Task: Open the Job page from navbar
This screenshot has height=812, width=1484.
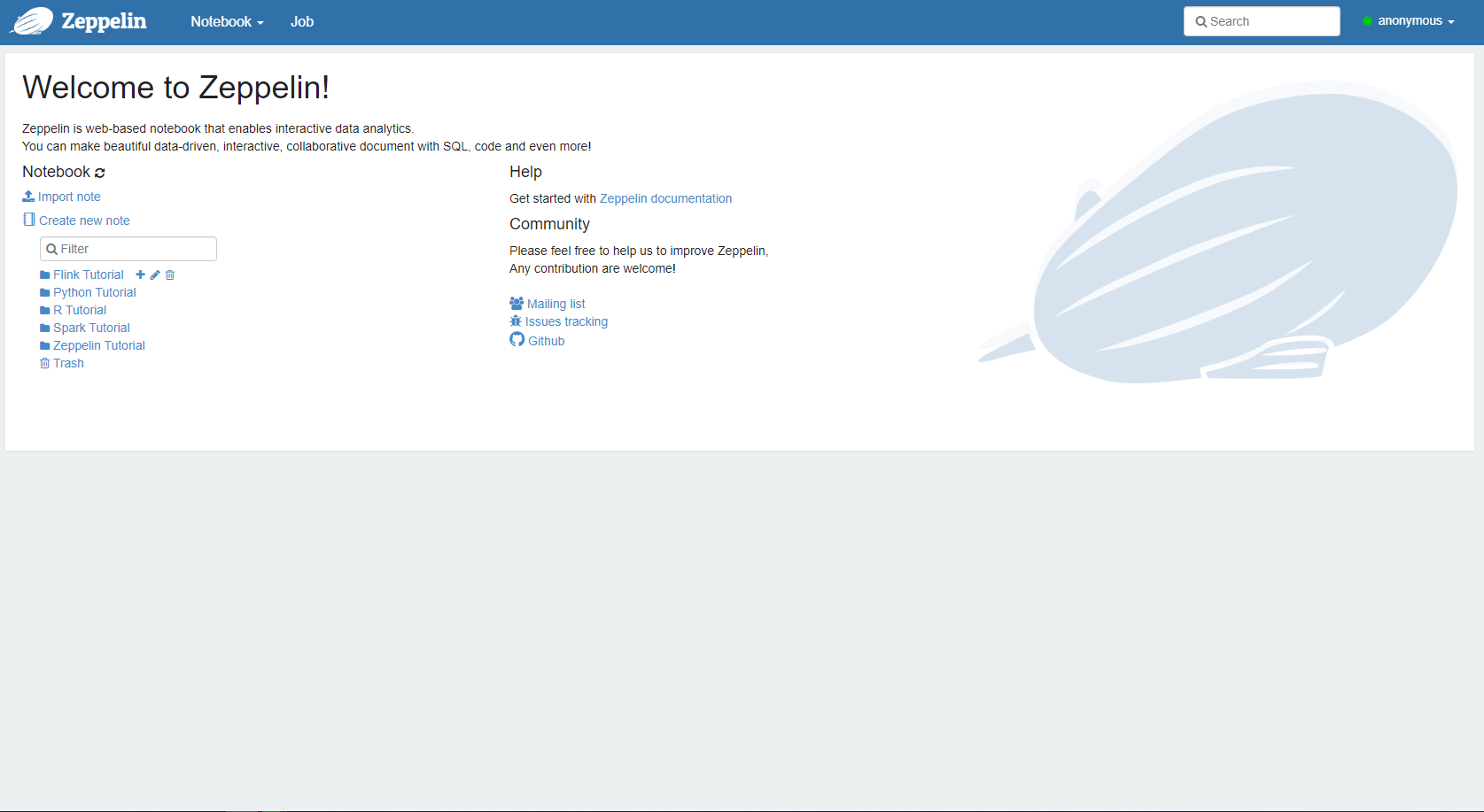Action: click(x=302, y=21)
